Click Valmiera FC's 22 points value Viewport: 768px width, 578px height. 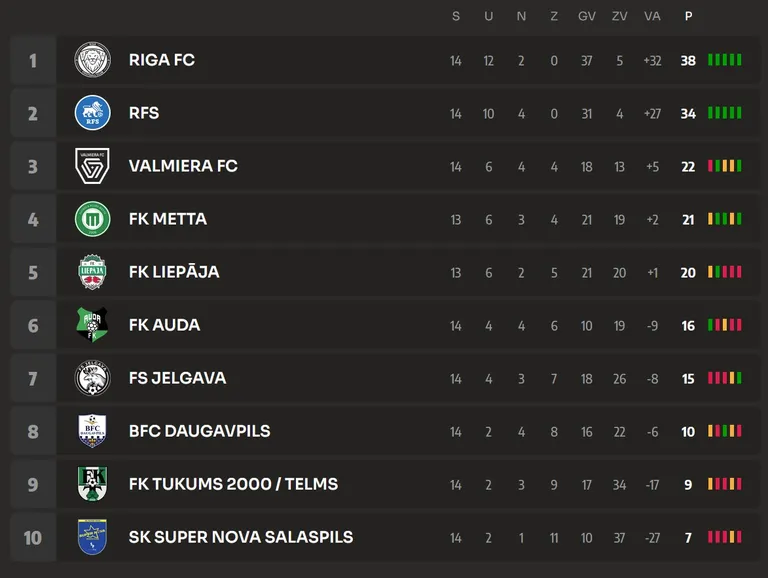pos(688,167)
